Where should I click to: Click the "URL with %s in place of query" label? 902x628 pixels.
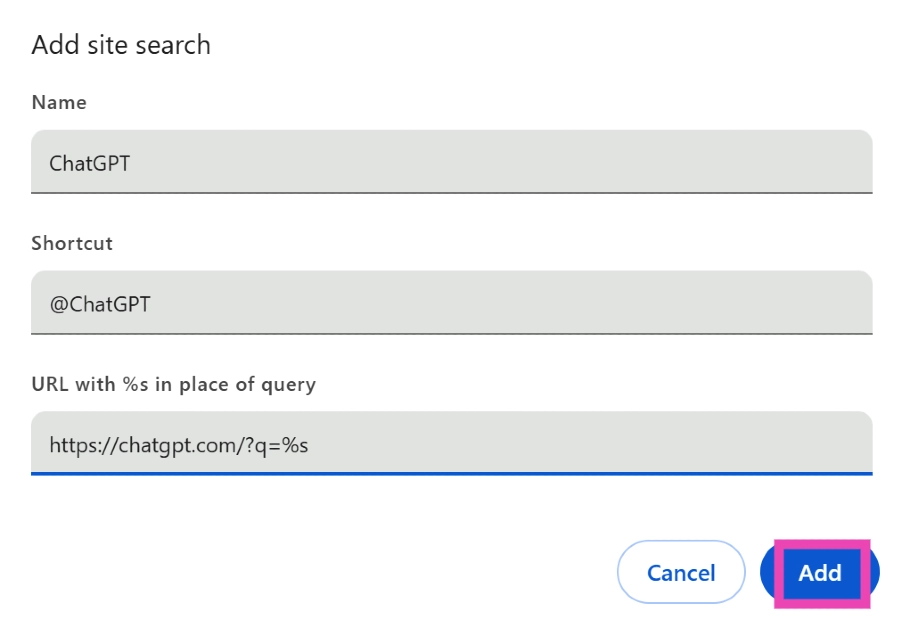pyautogui.click(x=173, y=384)
